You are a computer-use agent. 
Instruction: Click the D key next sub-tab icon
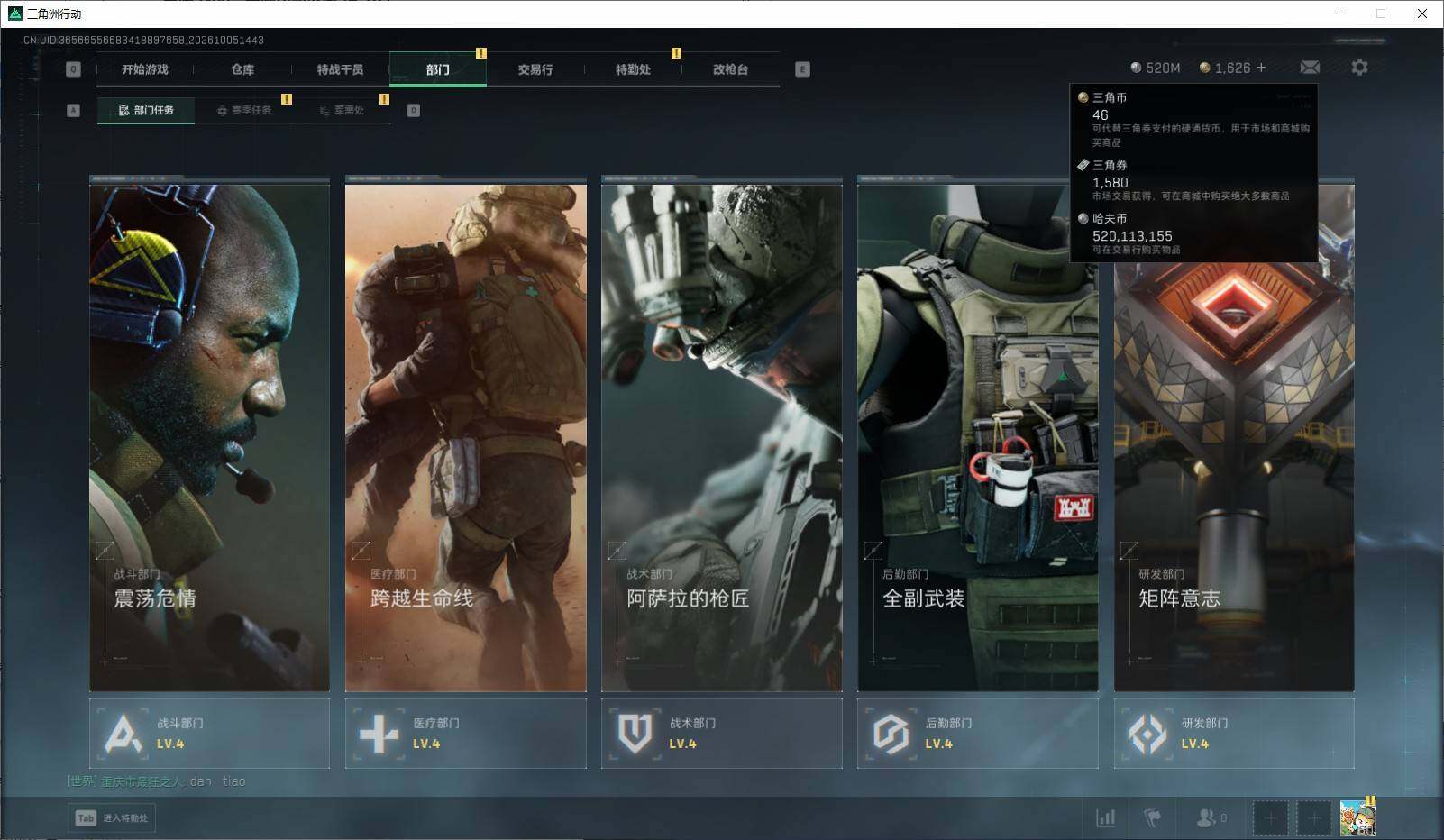tap(413, 110)
